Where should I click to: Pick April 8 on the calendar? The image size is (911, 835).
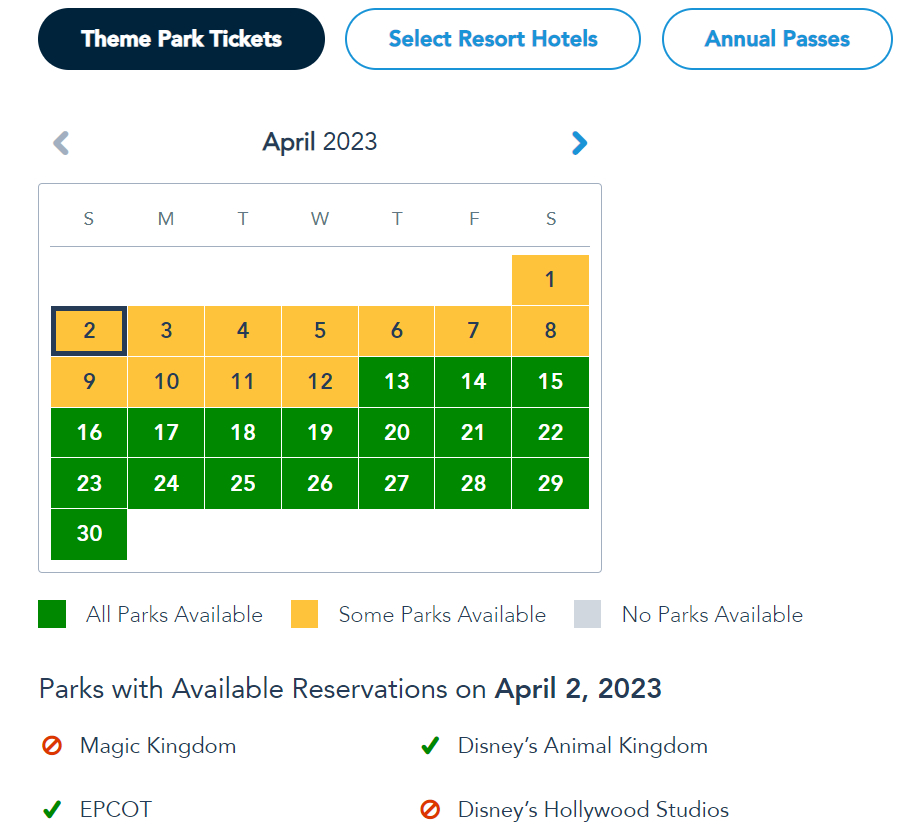pyautogui.click(x=550, y=331)
